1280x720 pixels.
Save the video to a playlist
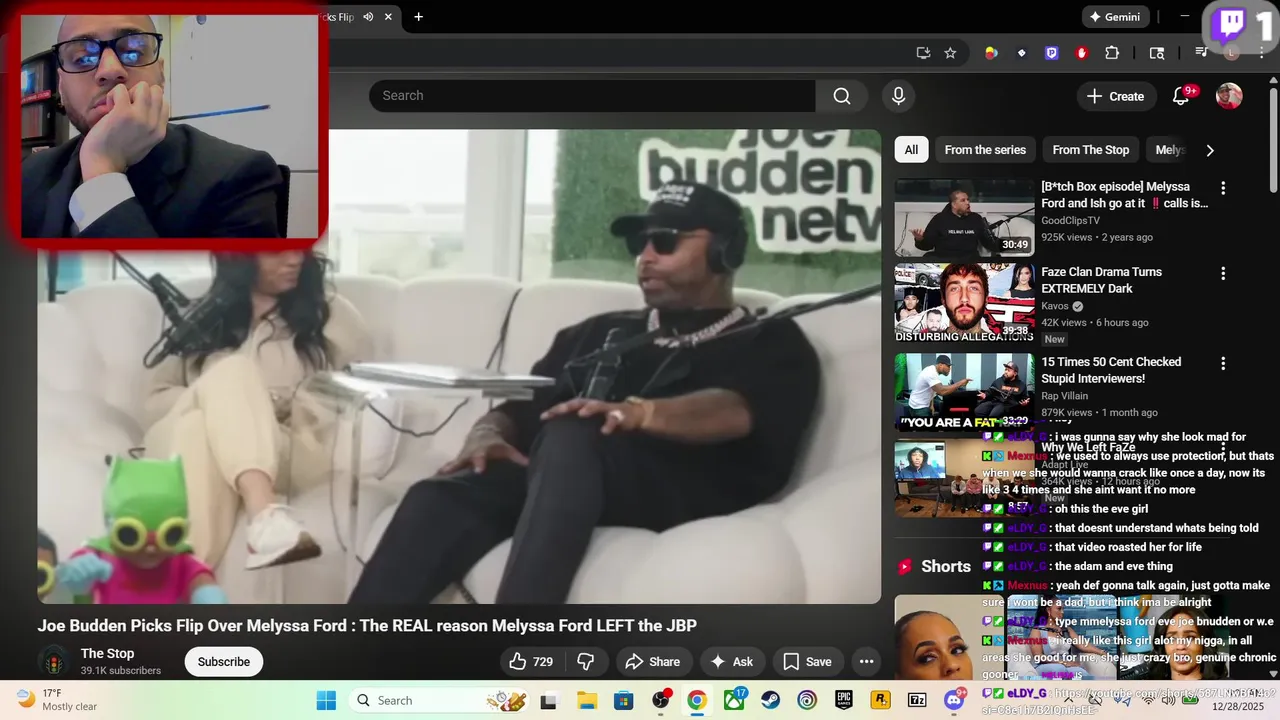807,661
